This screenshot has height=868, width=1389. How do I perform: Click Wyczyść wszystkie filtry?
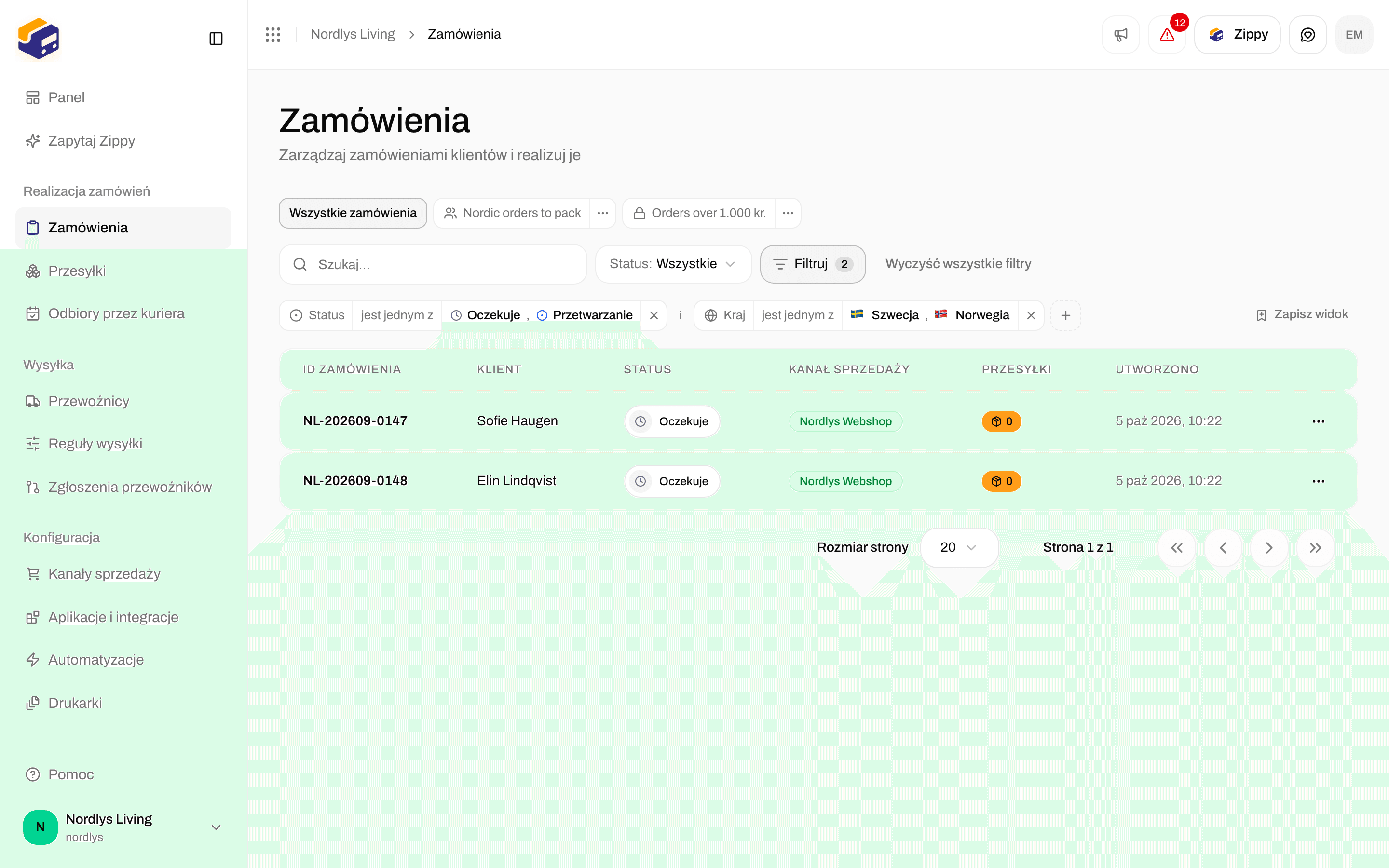[x=958, y=264]
